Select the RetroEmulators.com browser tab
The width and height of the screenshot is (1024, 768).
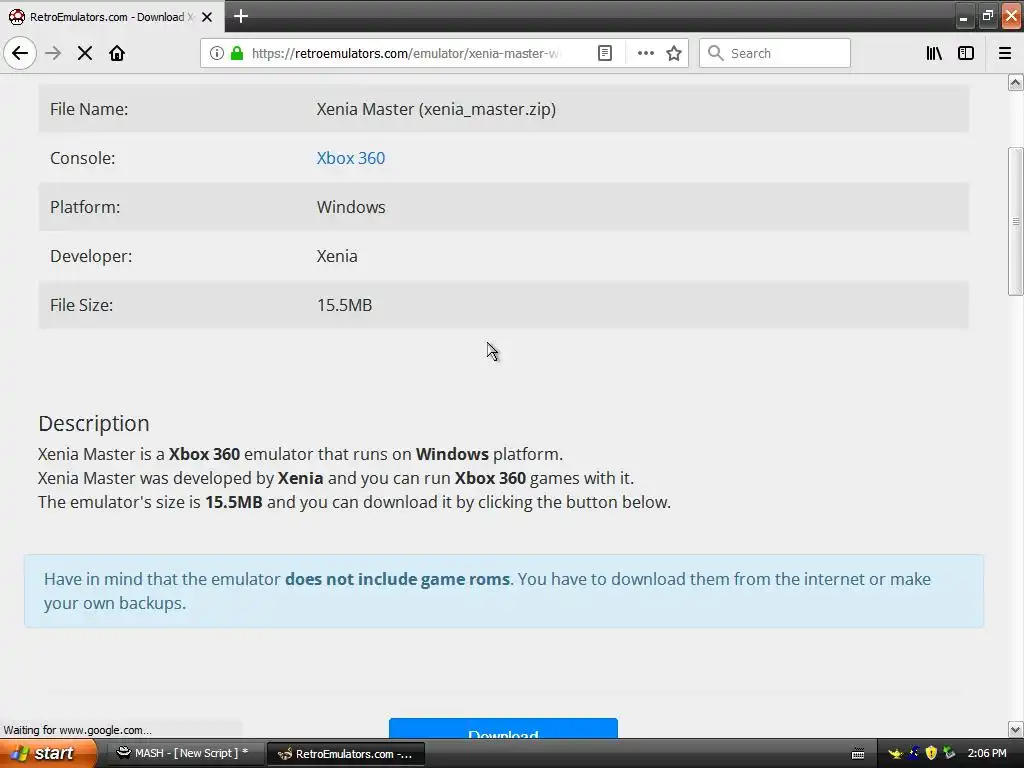[x=111, y=17]
